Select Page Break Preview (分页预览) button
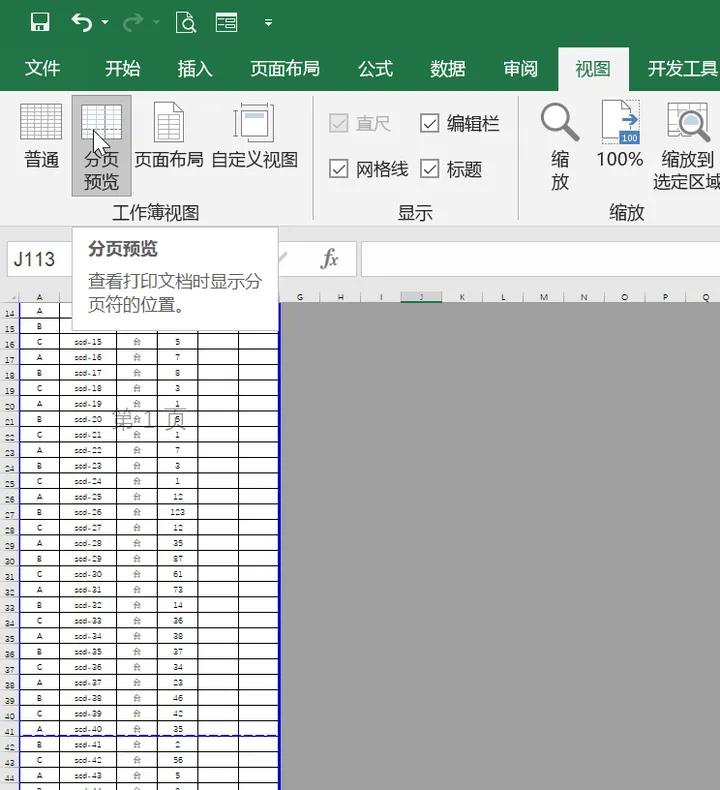Viewport: 720px width, 790px height. (101, 145)
